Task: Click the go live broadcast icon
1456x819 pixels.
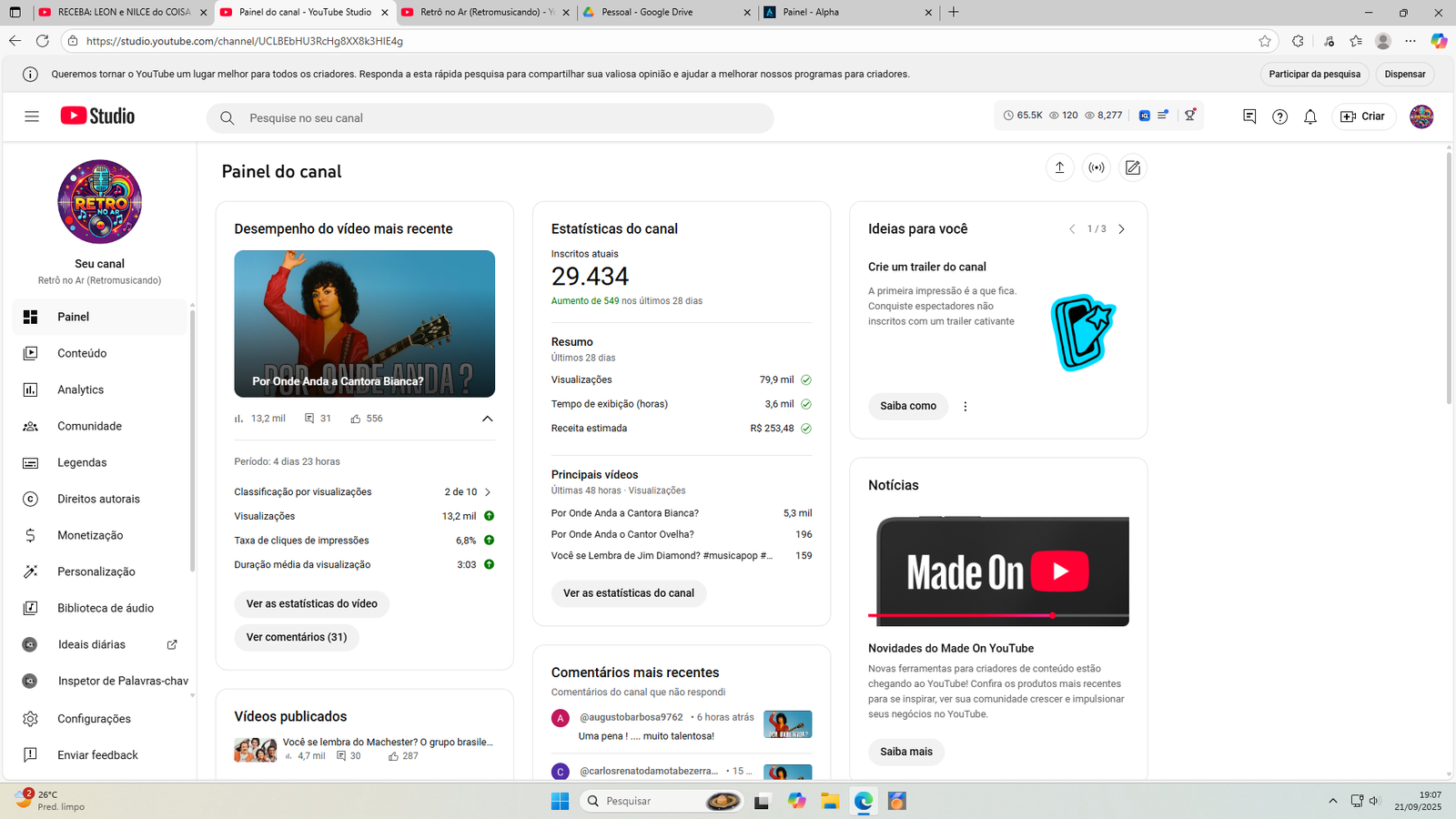Action: [1097, 167]
